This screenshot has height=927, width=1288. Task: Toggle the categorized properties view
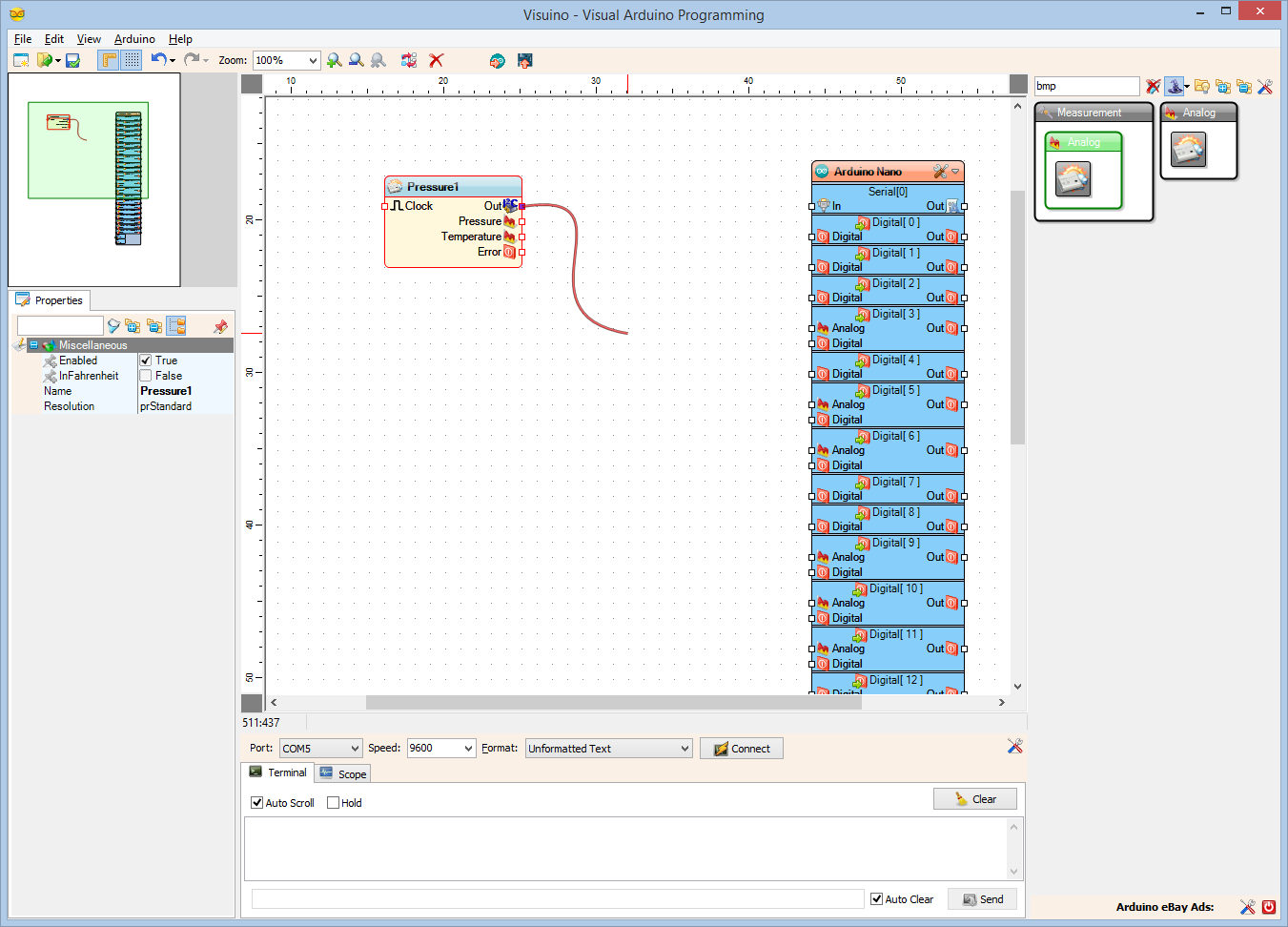176,326
